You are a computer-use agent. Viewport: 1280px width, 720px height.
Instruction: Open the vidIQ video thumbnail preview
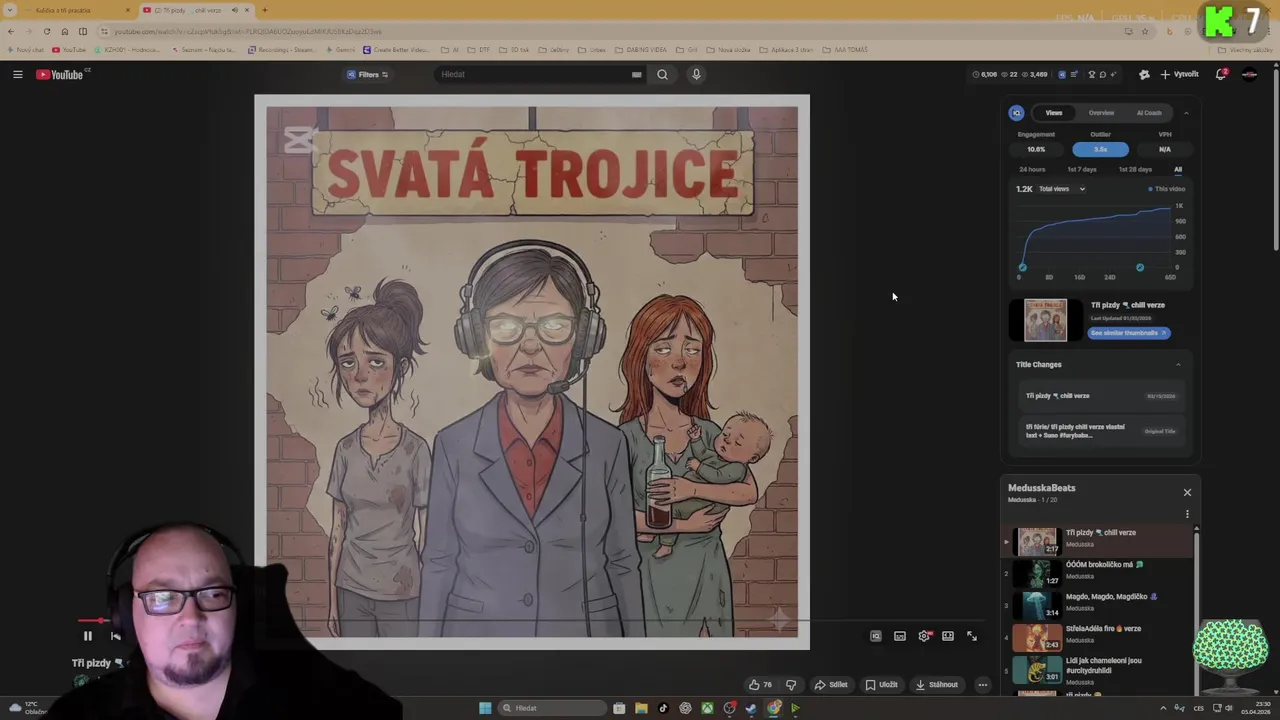[1045, 320]
